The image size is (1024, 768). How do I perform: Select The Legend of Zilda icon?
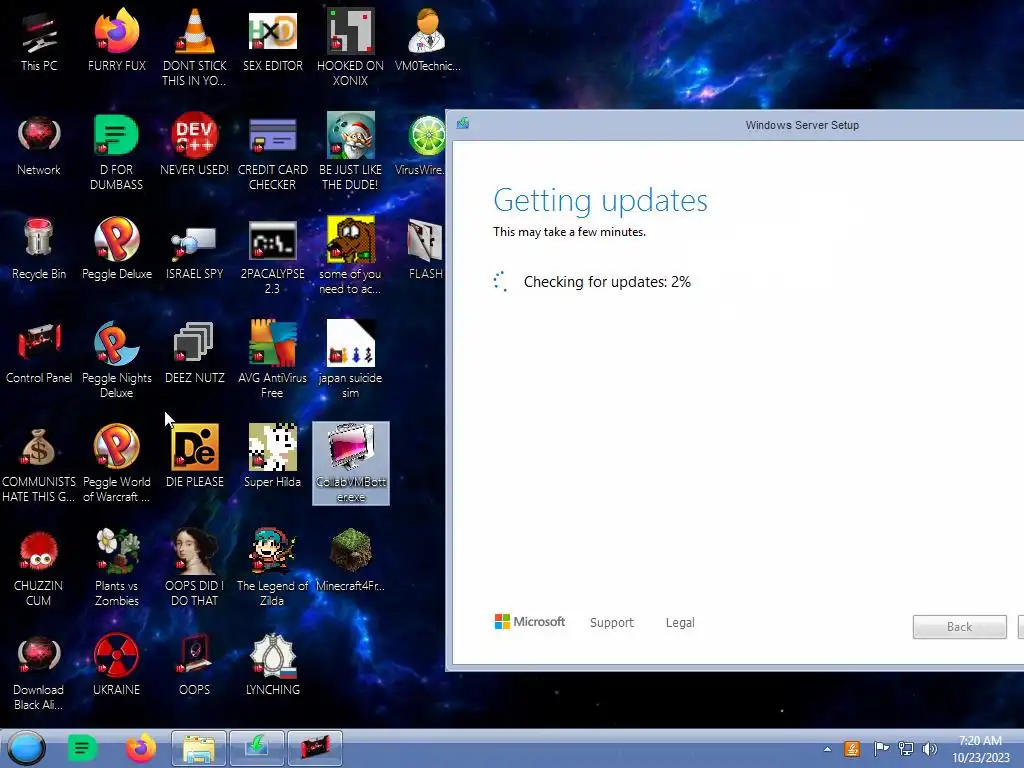point(272,568)
